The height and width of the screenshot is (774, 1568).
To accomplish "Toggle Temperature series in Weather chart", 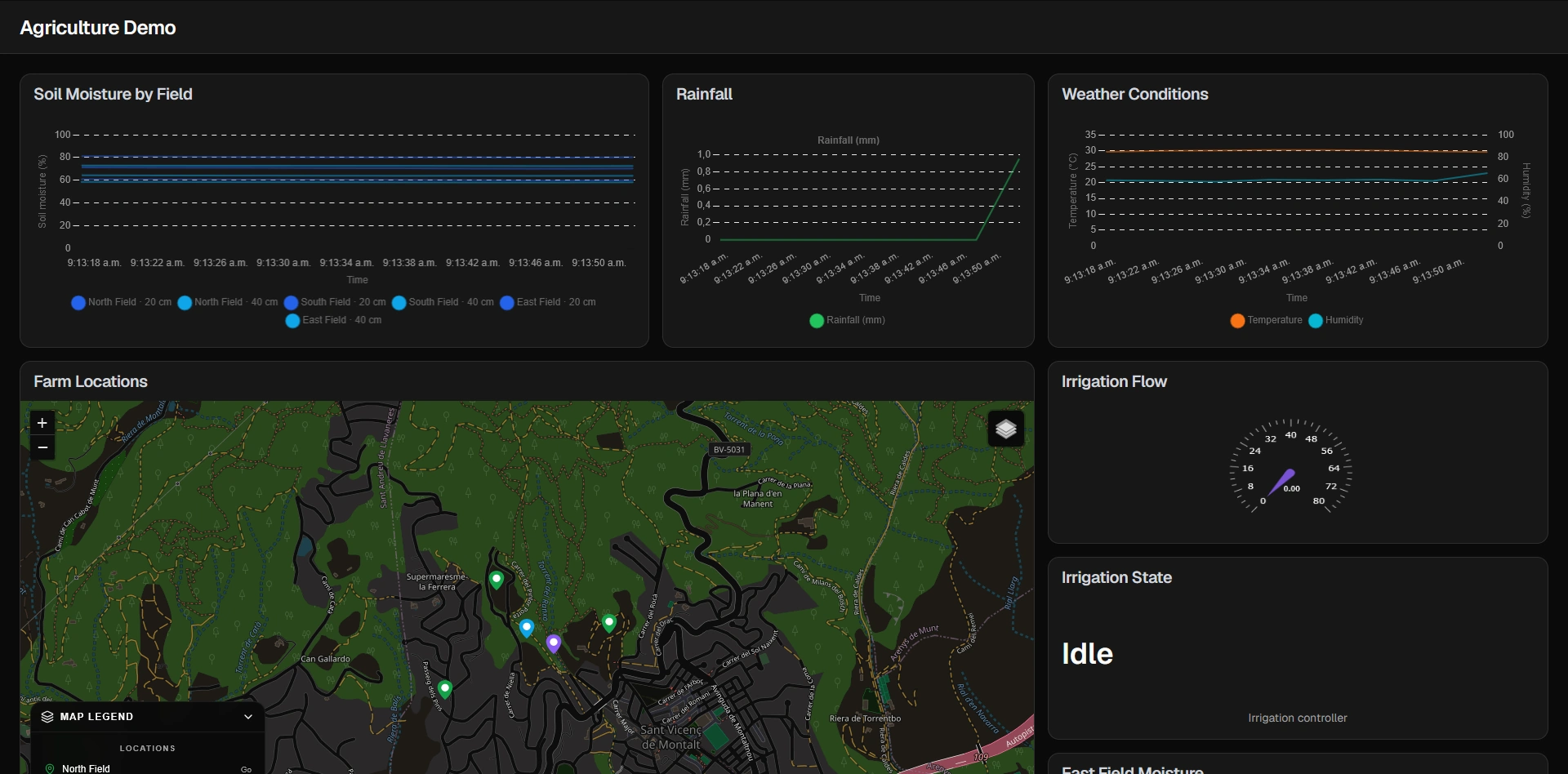I will pos(1267,320).
